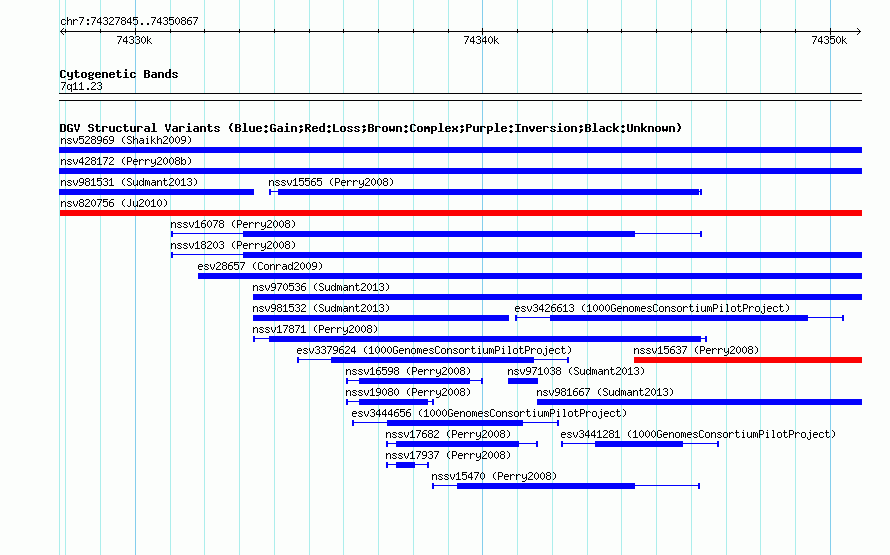Click the nsv528969 (Shaikh2009) label
This screenshot has width=890, height=555.
126,140
